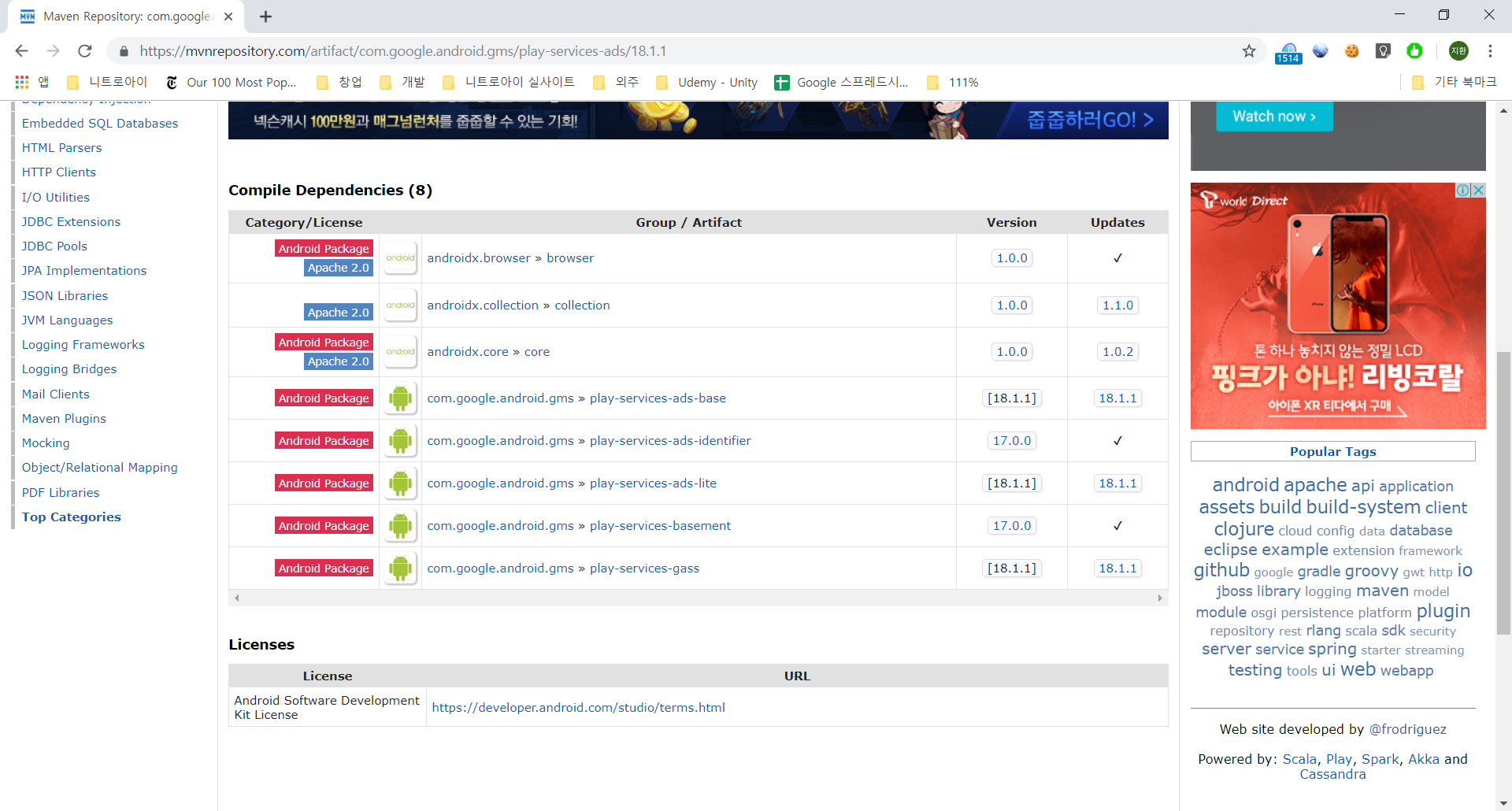Open JSON Libraries category

pyautogui.click(x=65, y=296)
